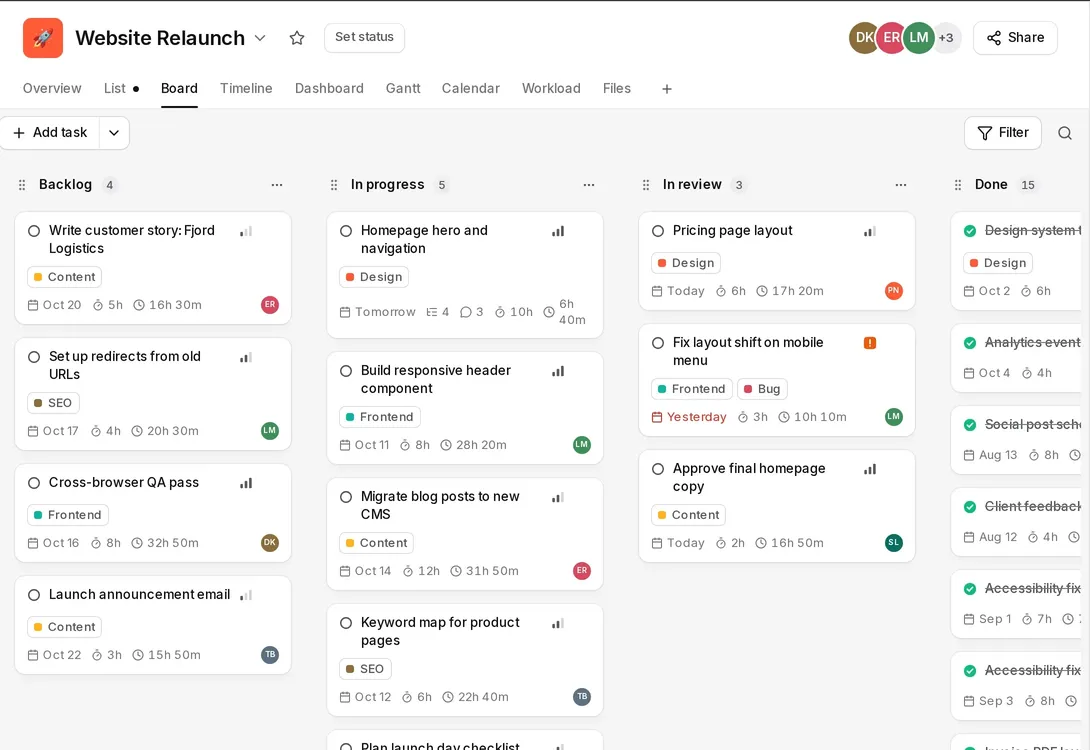The width and height of the screenshot is (1090, 750).
Task: Switch to the Timeline tab
Action: (x=246, y=88)
